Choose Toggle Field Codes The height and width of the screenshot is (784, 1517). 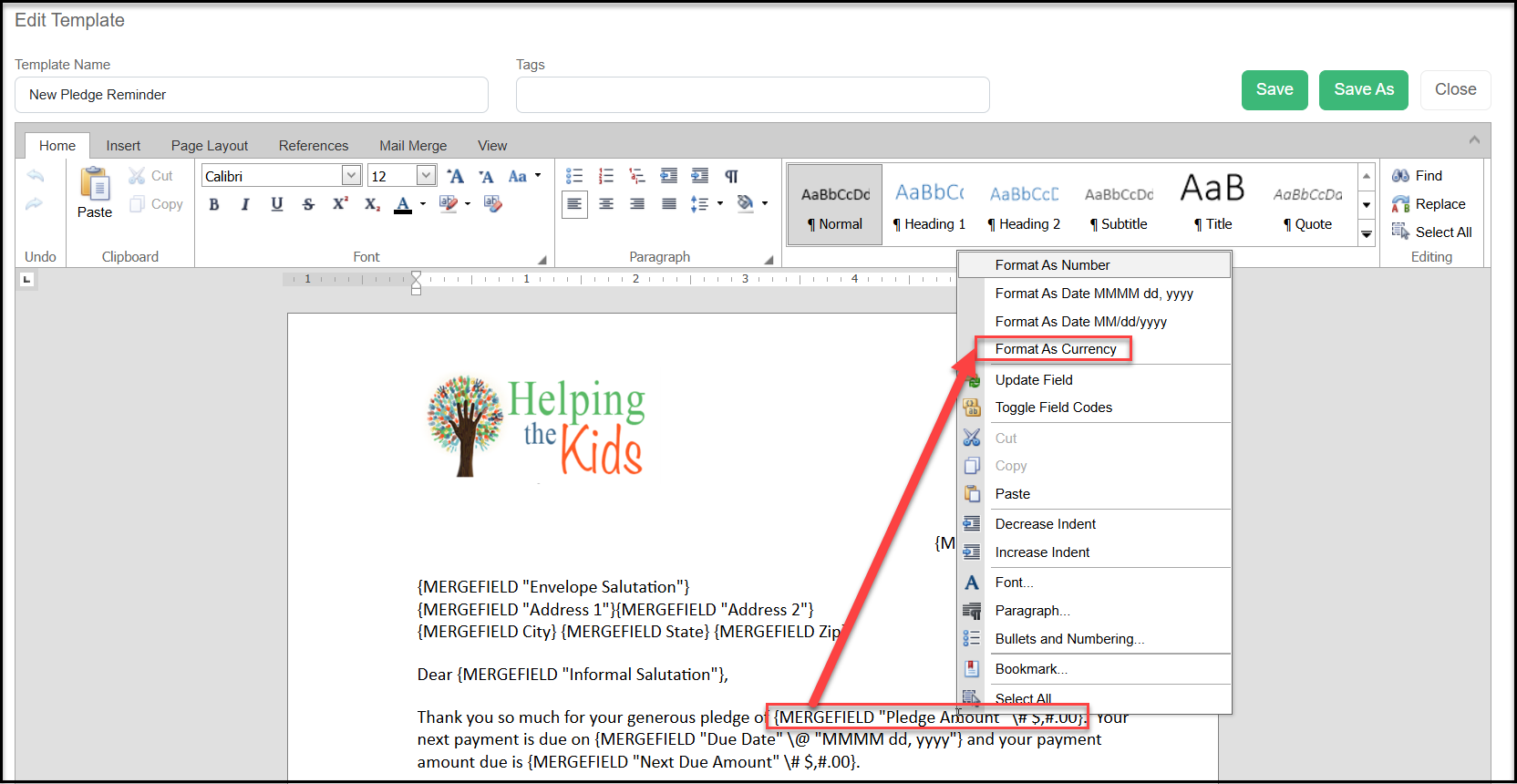coord(1094,407)
